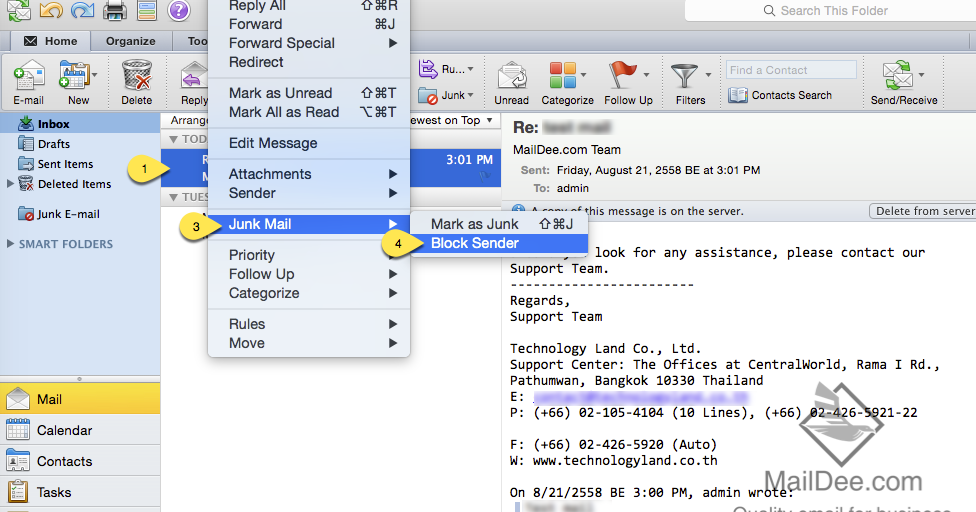Click the My Day list icon
Image resolution: width=976 pixels, height=512 pixels.
[147, 11]
